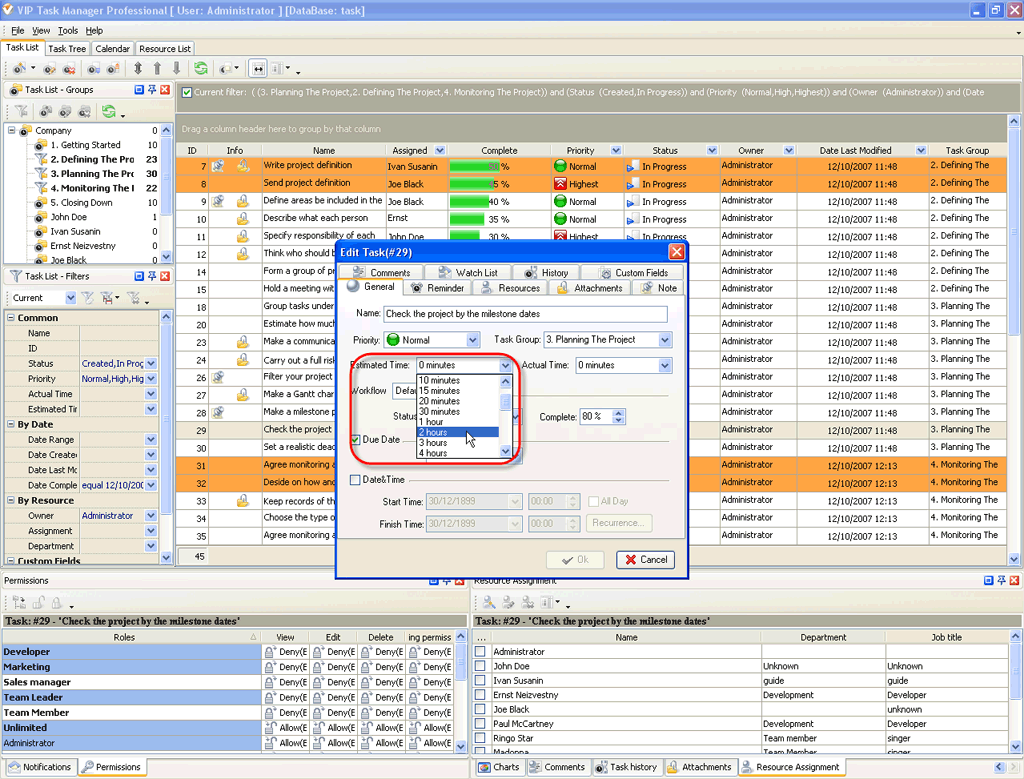This screenshot has height=779, width=1024.
Task: Click the open padlock icon in Permissions toolbar
Action: 39,603
